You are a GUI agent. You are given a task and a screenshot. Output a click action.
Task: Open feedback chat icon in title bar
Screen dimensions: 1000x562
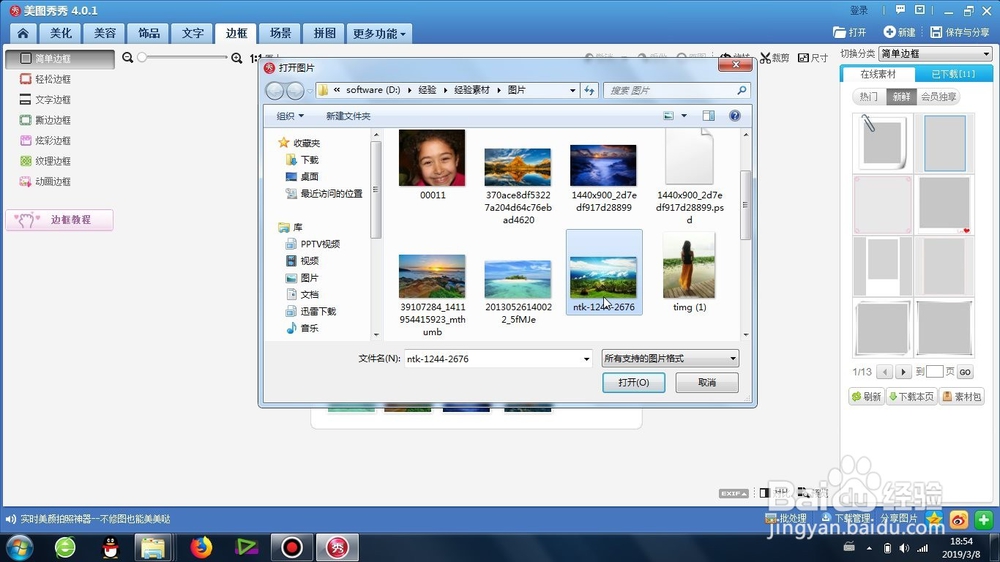click(x=901, y=10)
